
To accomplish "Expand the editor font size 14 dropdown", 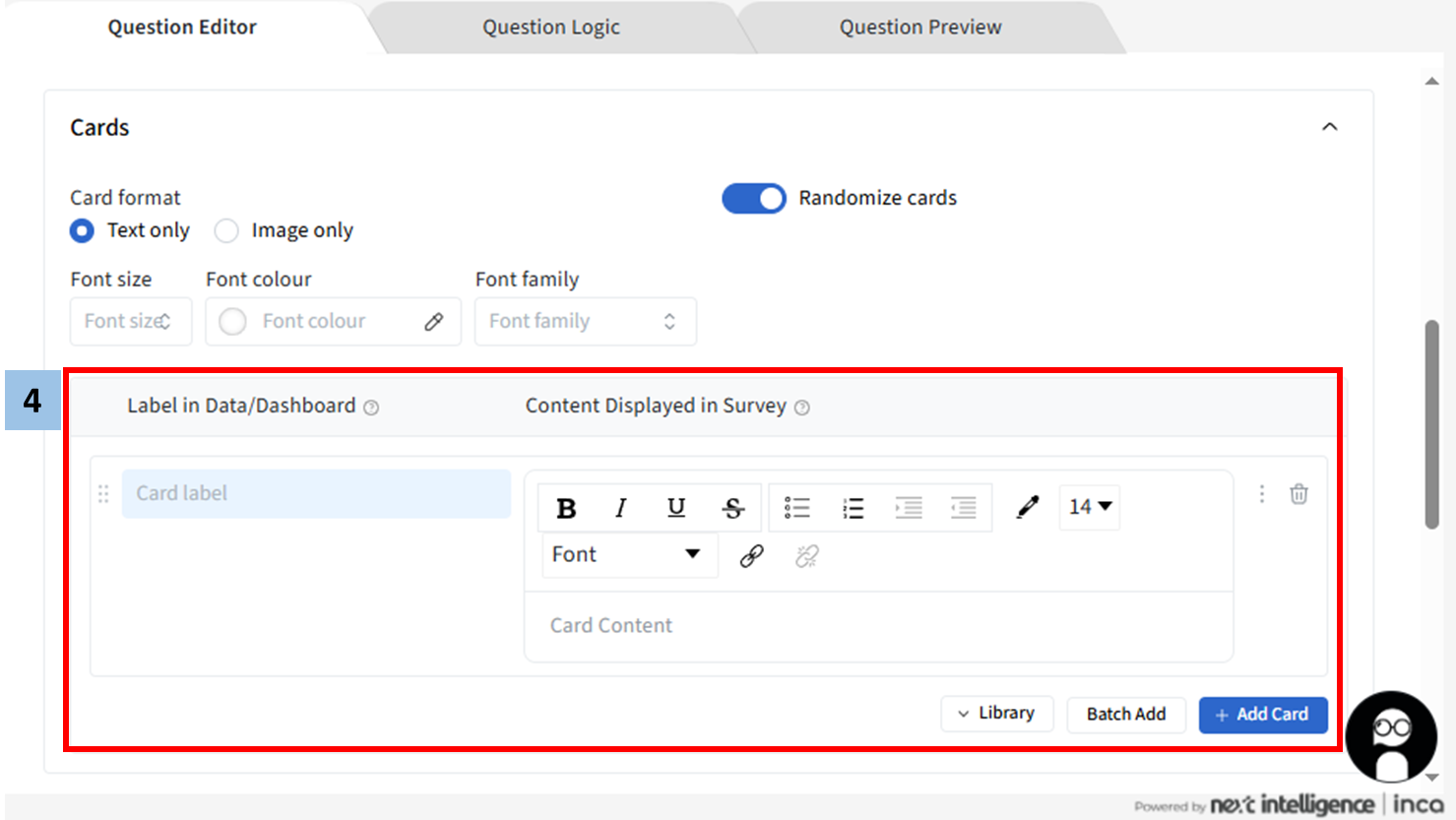I will coord(1090,507).
